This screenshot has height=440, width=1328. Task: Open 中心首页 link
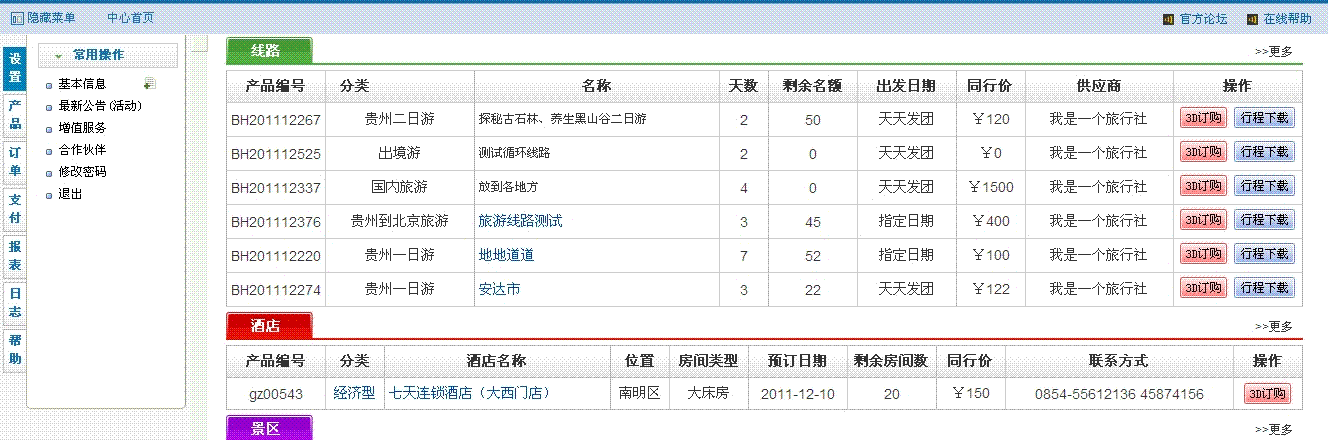[x=130, y=18]
